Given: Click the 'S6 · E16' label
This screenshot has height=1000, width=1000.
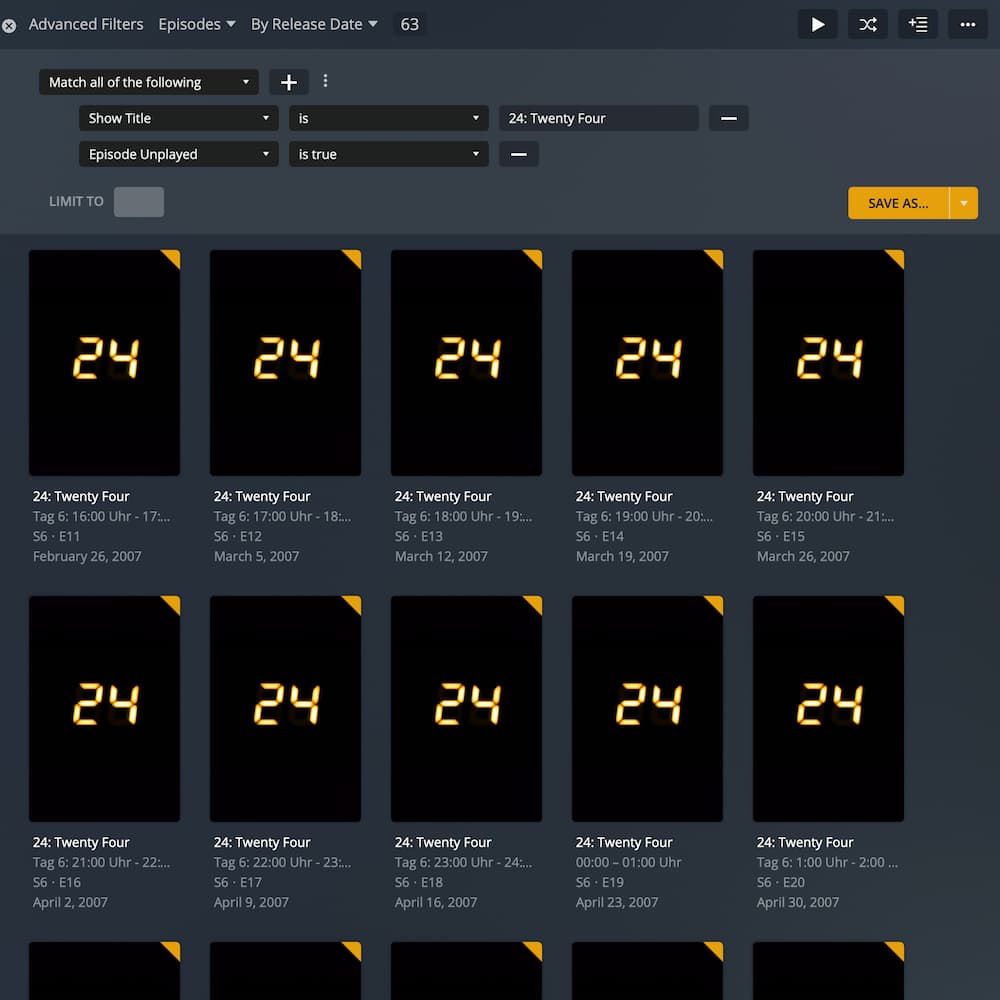Looking at the screenshot, I should (57, 883).
